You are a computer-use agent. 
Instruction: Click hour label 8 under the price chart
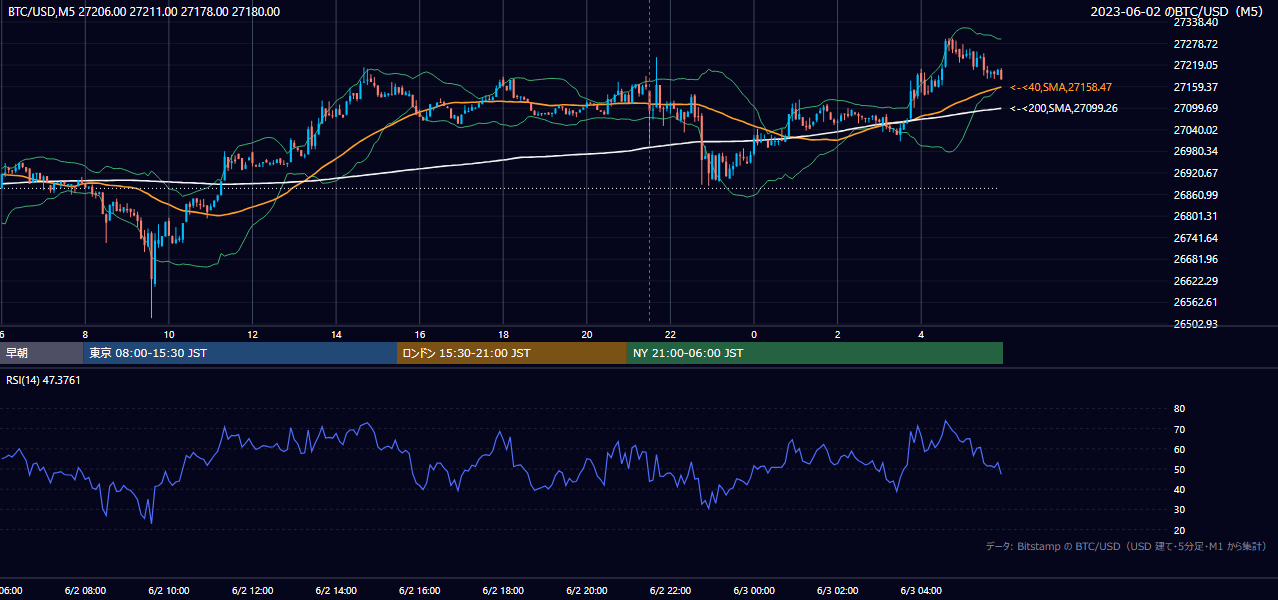click(85, 334)
